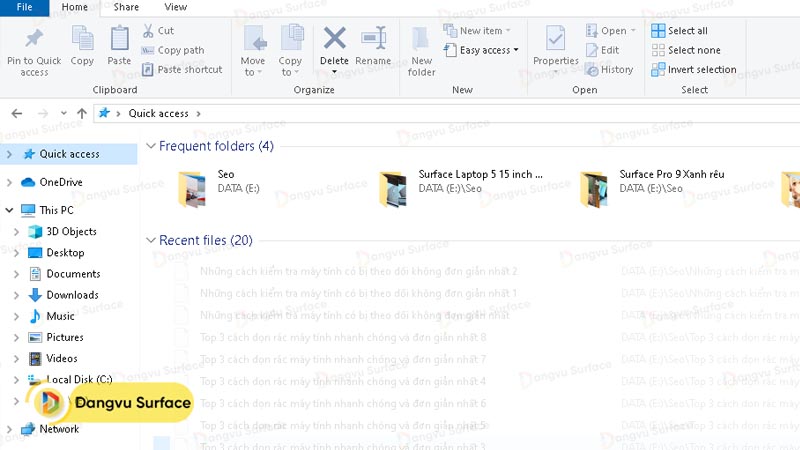Viewport: 800px width, 450px height.
Task: Click the New folder icon
Action: pyautogui.click(x=420, y=39)
